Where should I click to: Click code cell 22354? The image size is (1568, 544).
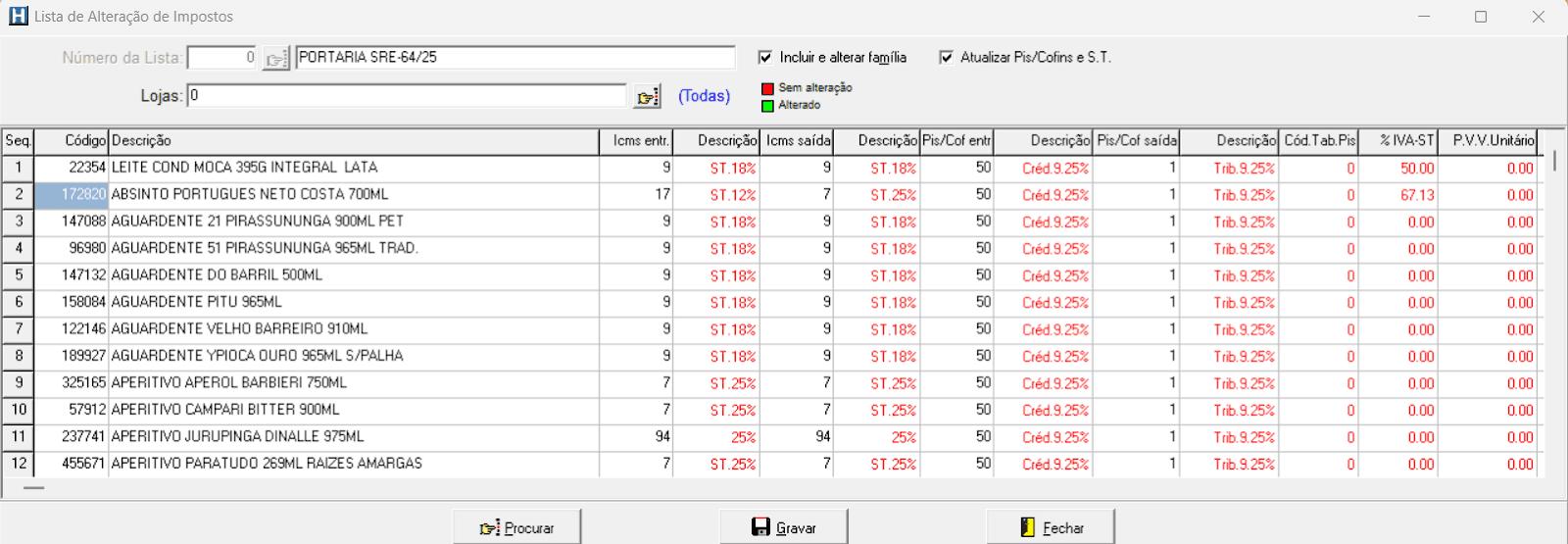click(x=72, y=169)
